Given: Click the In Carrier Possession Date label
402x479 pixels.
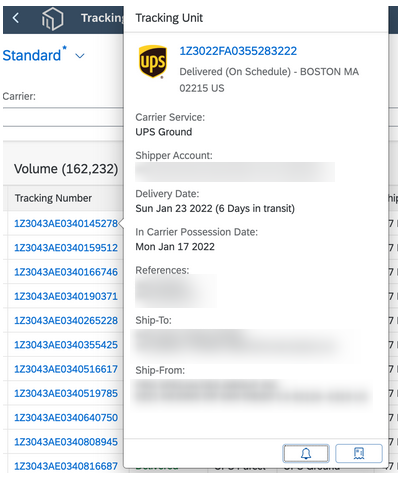Looking at the screenshot, I should pyautogui.click(x=197, y=232).
